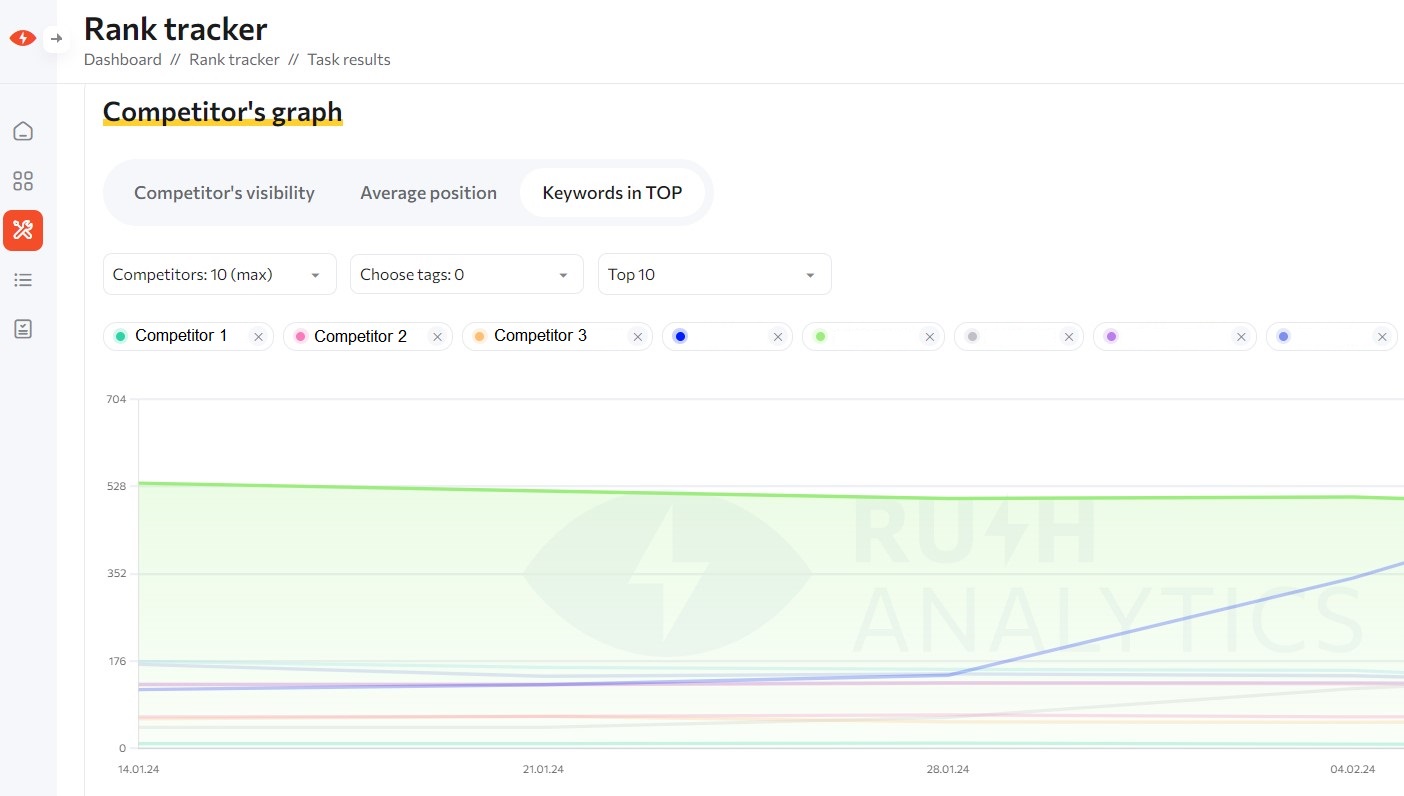Remove the purple dot competitor chip

[1241, 337]
